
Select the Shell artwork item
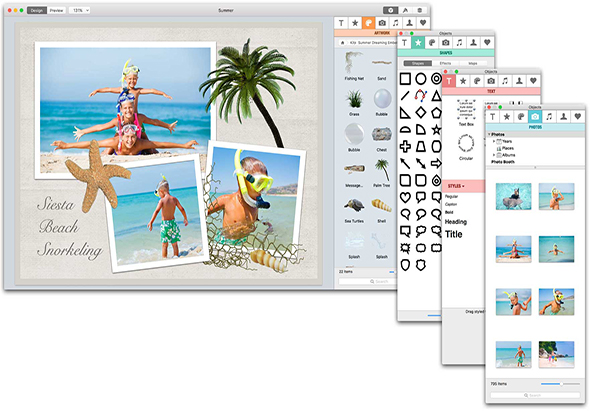(382, 209)
